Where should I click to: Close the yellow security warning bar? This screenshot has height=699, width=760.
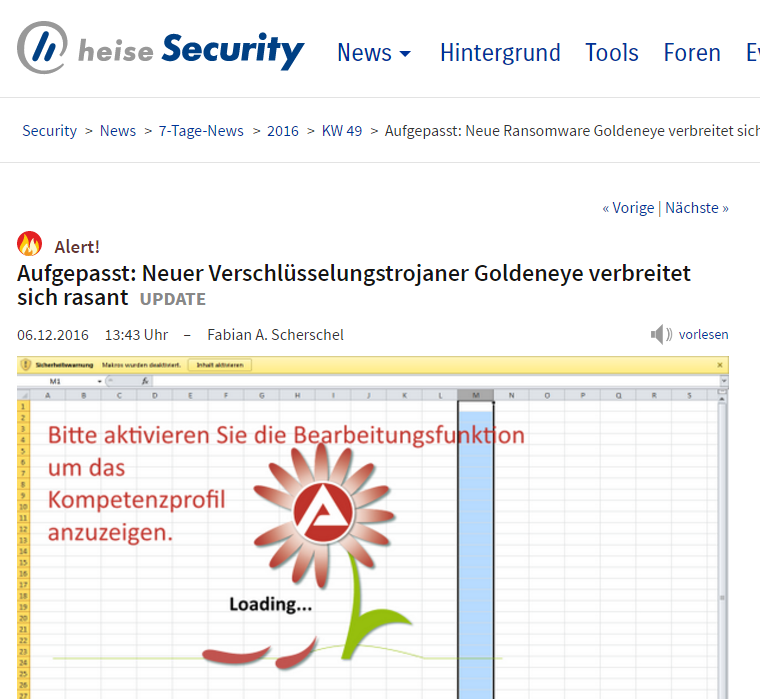tap(720, 365)
